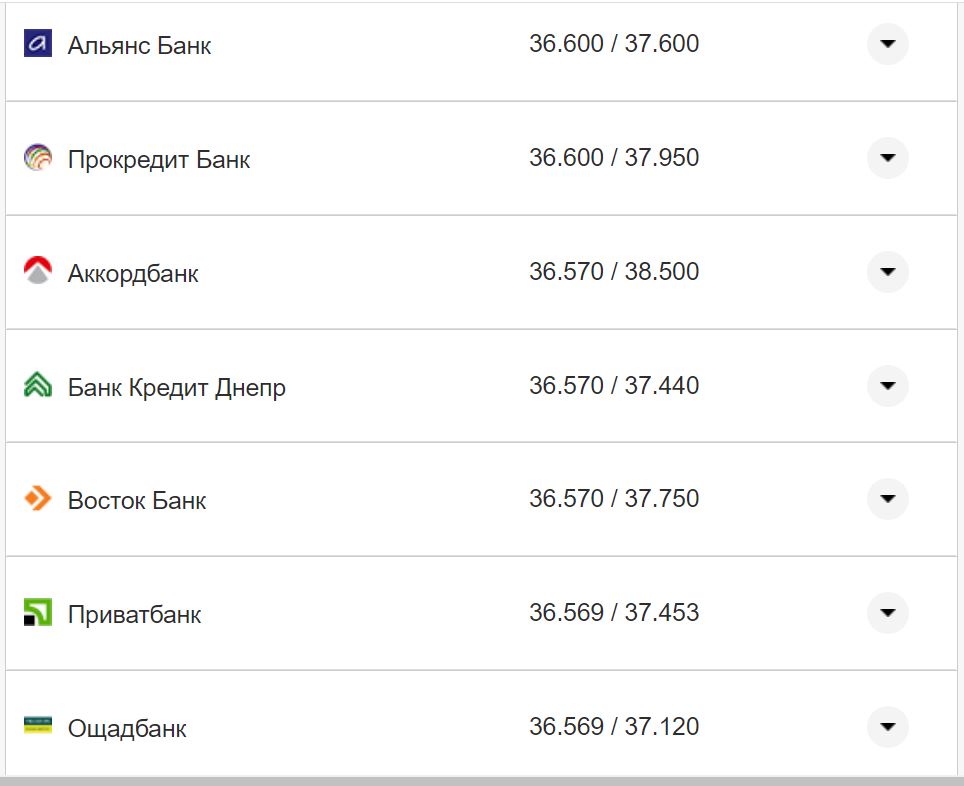Click the horizontal scrollbar at the bottom
The image size is (964, 786).
click(x=480, y=780)
